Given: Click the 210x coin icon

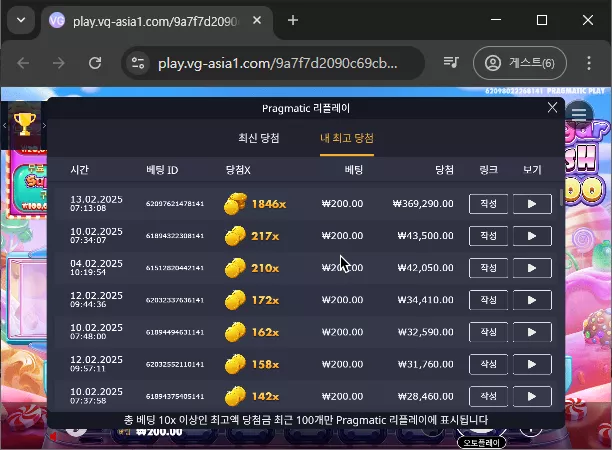Looking at the screenshot, I should click(235, 268).
